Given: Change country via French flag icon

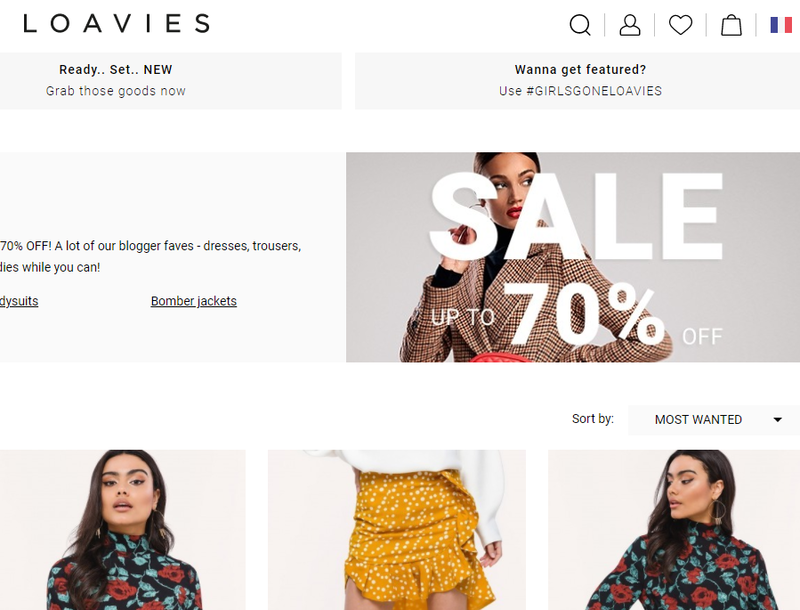Looking at the screenshot, I should click(x=781, y=24).
